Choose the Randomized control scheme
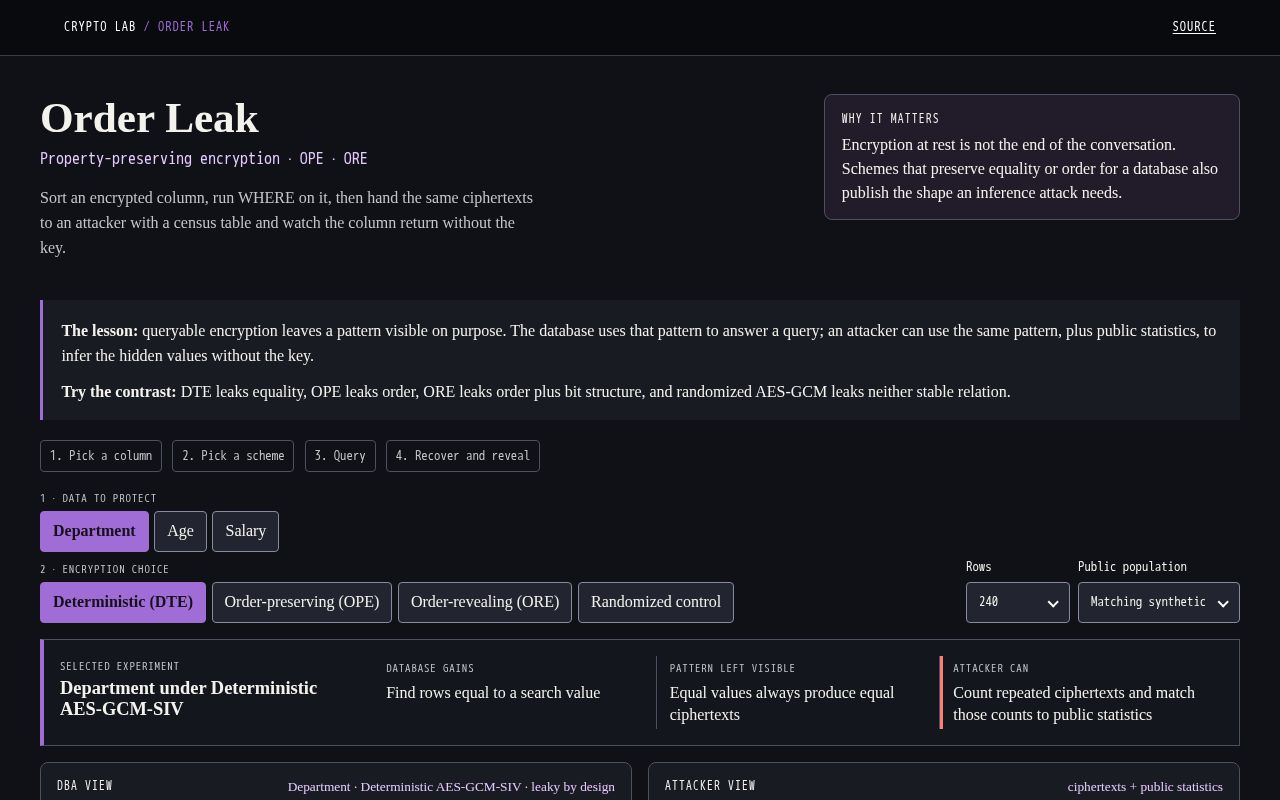1280x800 pixels. (x=656, y=602)
